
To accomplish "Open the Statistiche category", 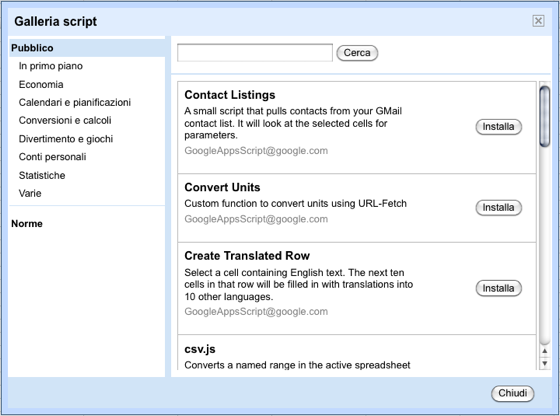I will click(42, 175).
